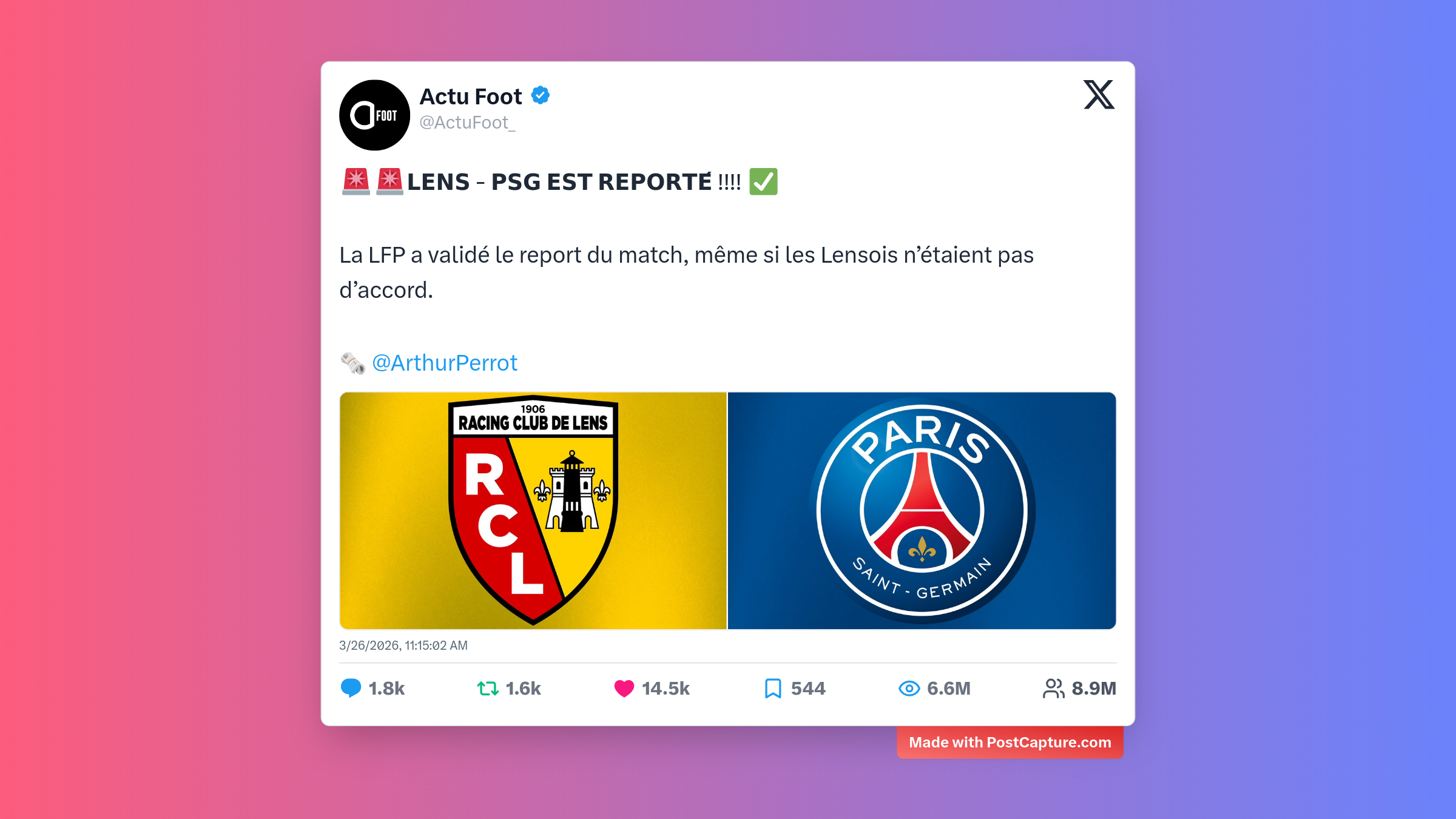This screenshot has width=1456, height=819.
Task: Click the followers people icon
Action: (1054, 689)
